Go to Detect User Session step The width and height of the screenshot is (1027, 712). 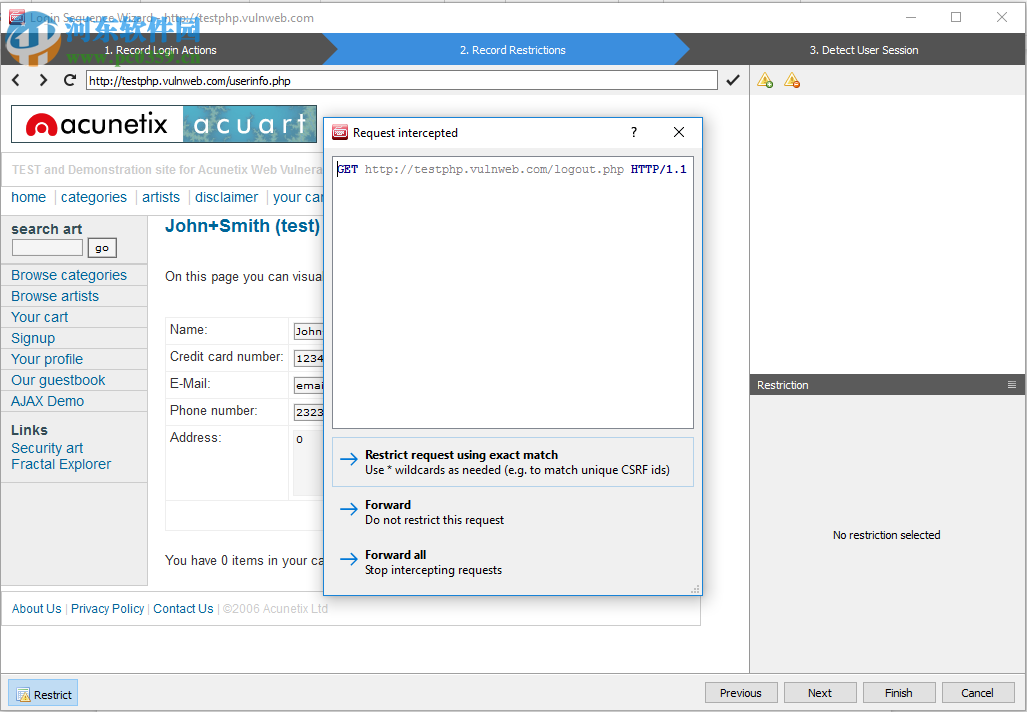864,50
